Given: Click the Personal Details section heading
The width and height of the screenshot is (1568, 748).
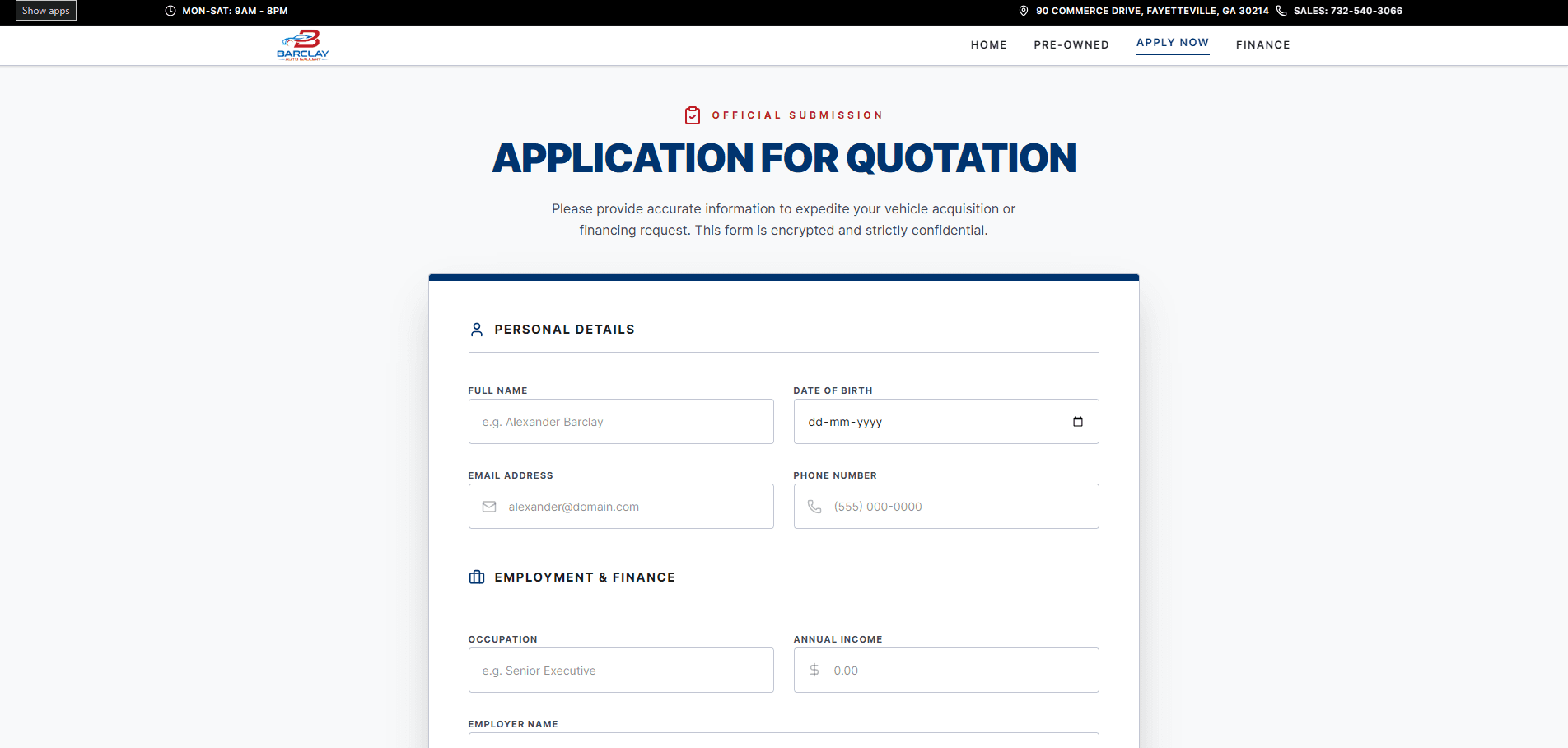Looking at the screenshot, I should point(564,330).
